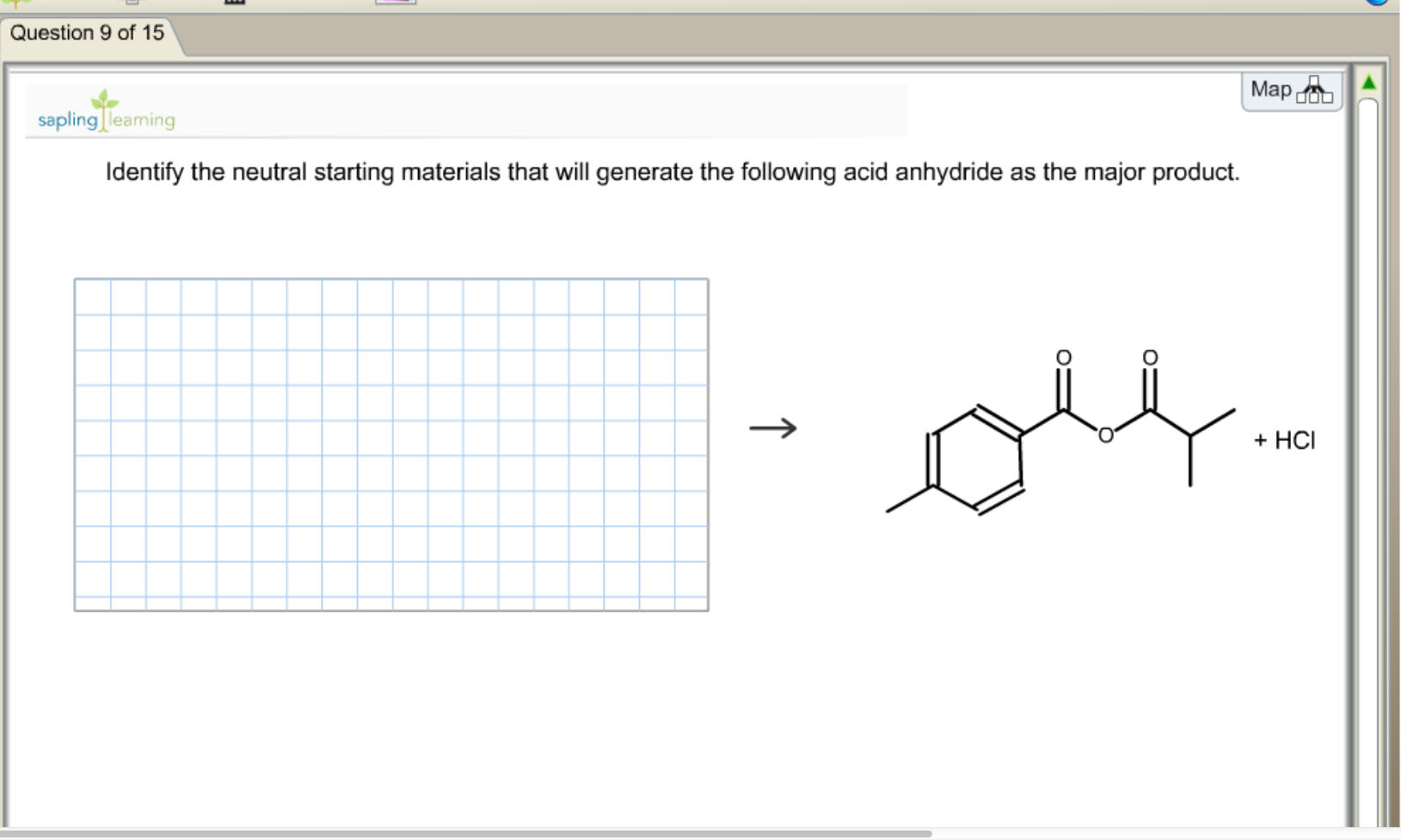Click the 'Identify the neutral starting materials' question text
Viewport: 1401px width, 840px height.
tap(673, 172)
